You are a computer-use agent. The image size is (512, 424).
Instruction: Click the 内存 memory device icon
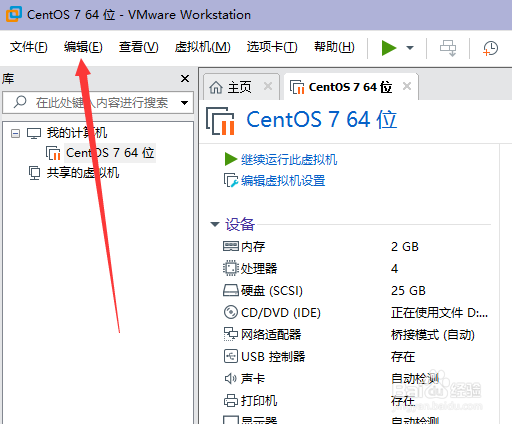pos(231,246)
